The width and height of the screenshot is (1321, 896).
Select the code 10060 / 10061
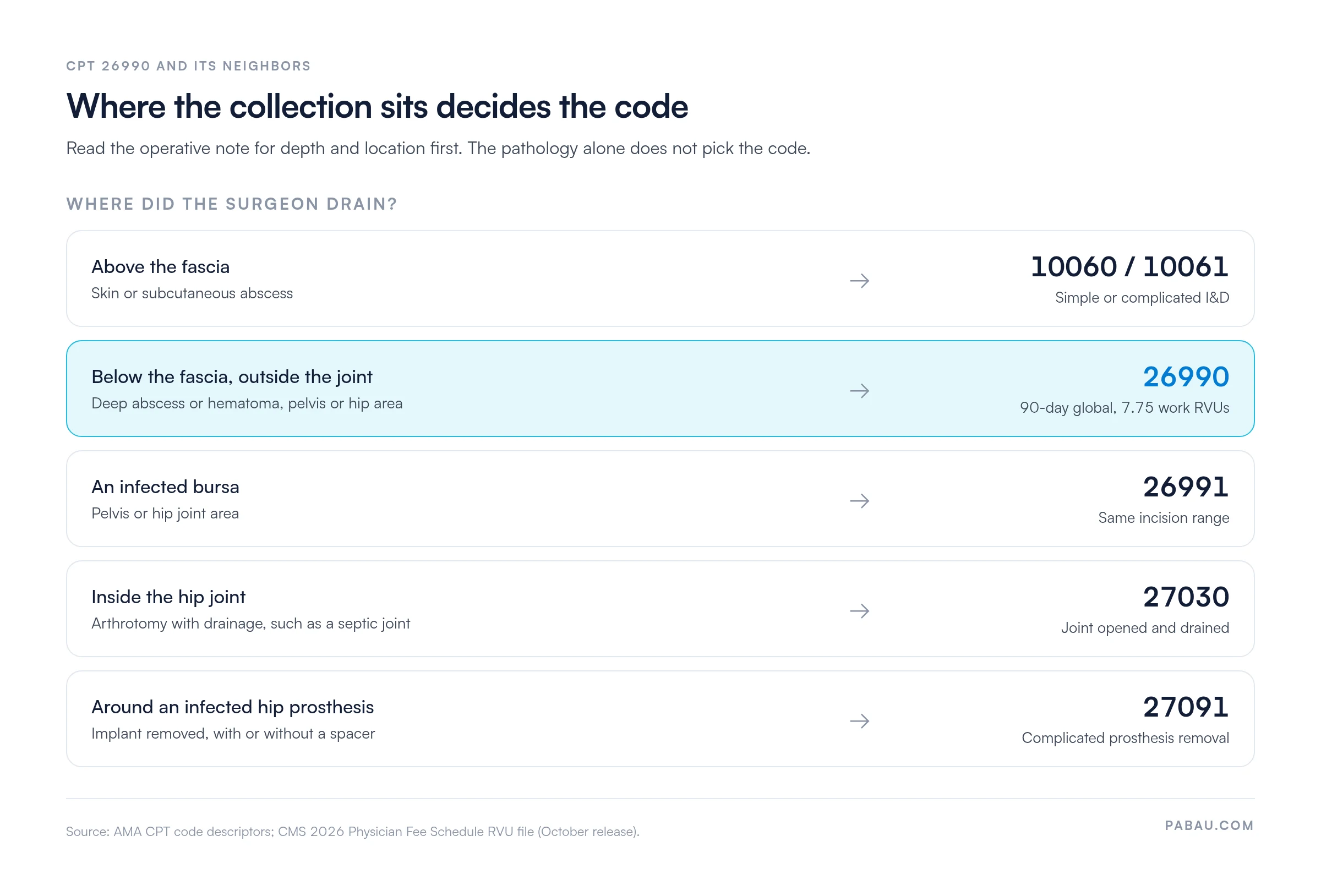click(1129, 266)
